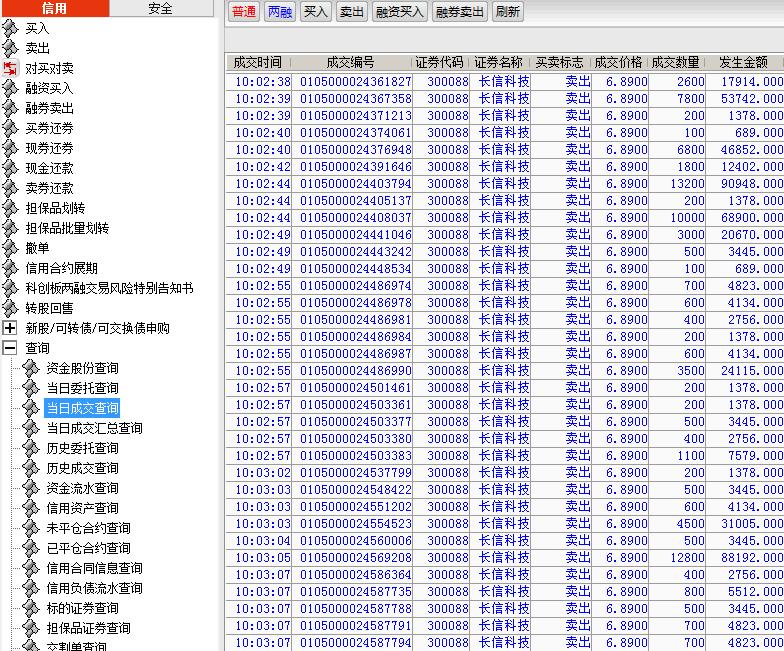Click the icon beside 担保品批量划转

(10, 228)
